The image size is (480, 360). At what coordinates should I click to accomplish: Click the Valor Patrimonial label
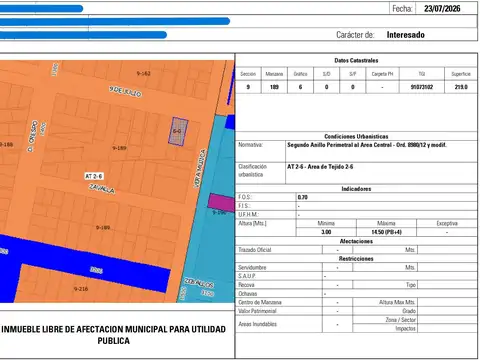257,311
